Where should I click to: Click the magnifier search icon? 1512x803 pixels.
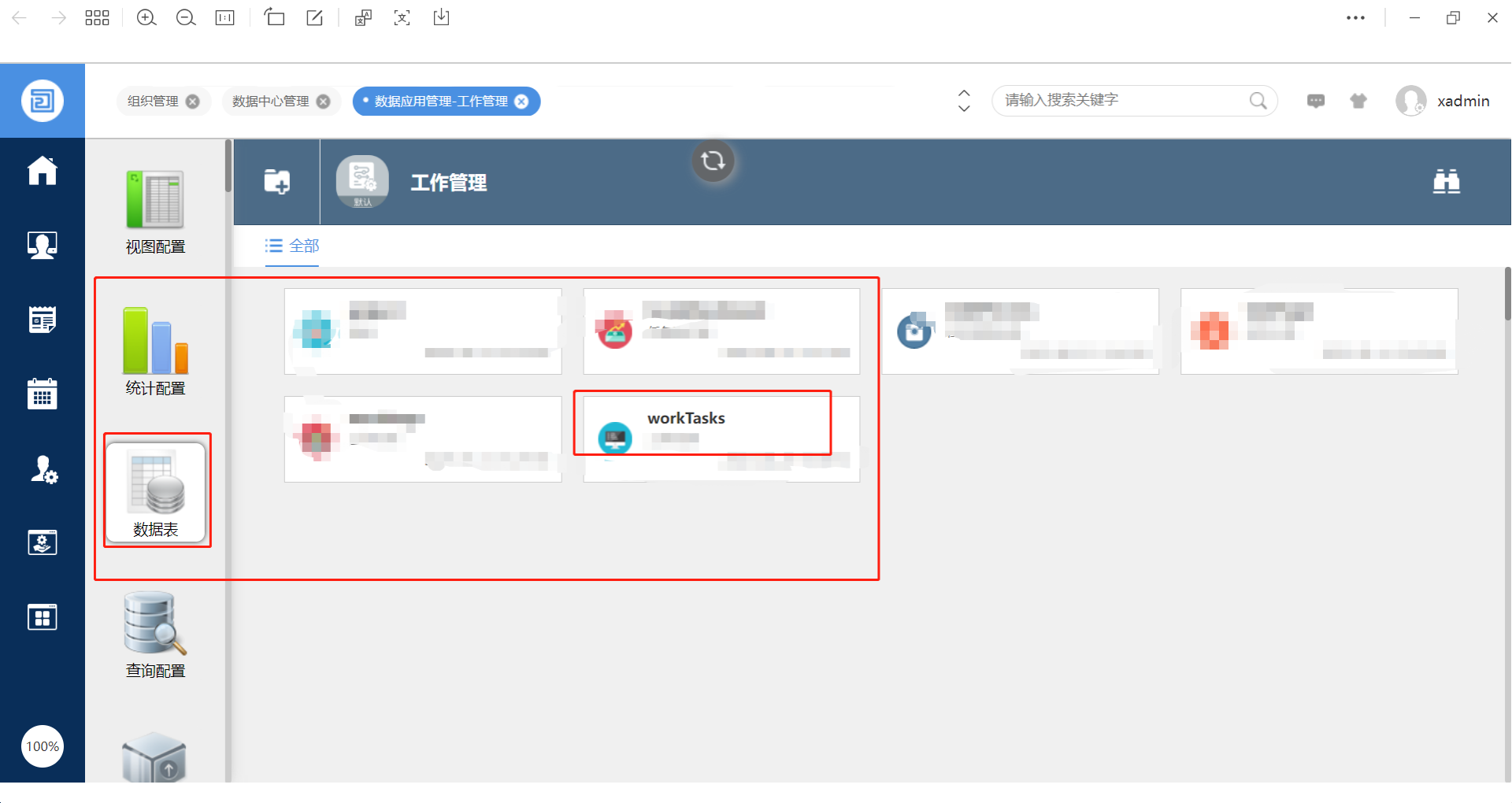point(1258,101)
